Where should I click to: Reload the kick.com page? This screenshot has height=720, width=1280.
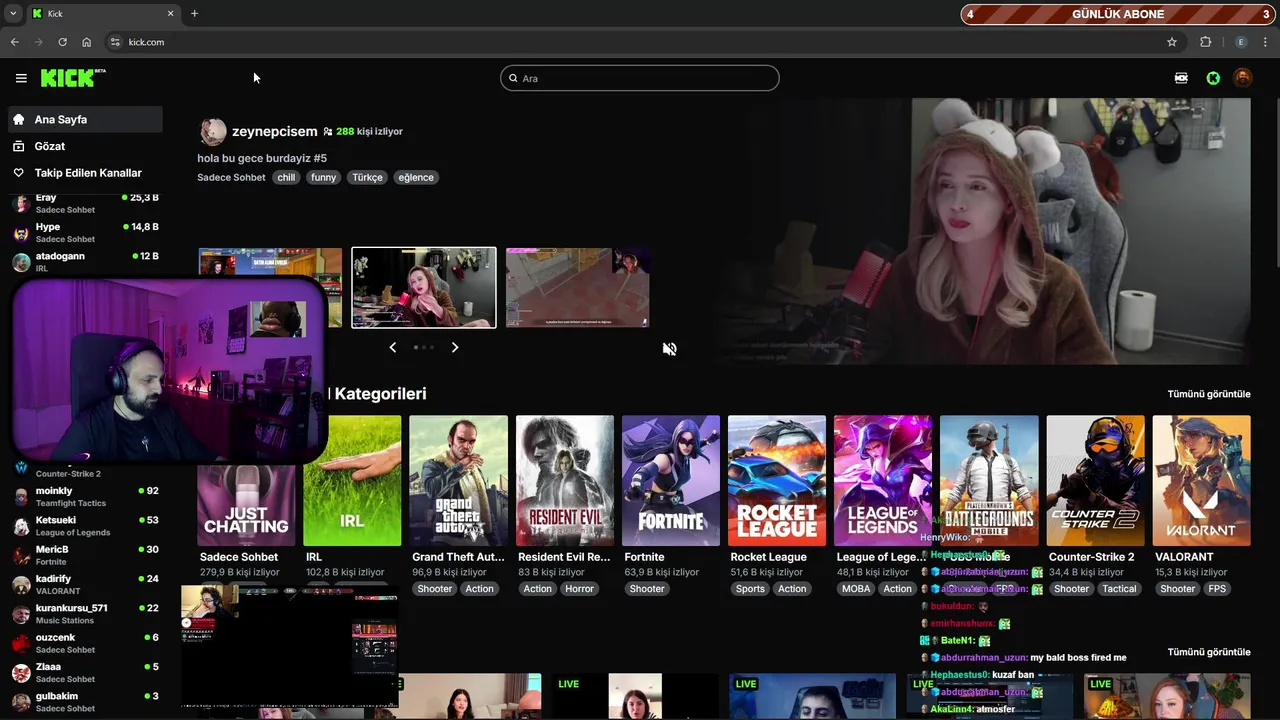tap(62, 42)
